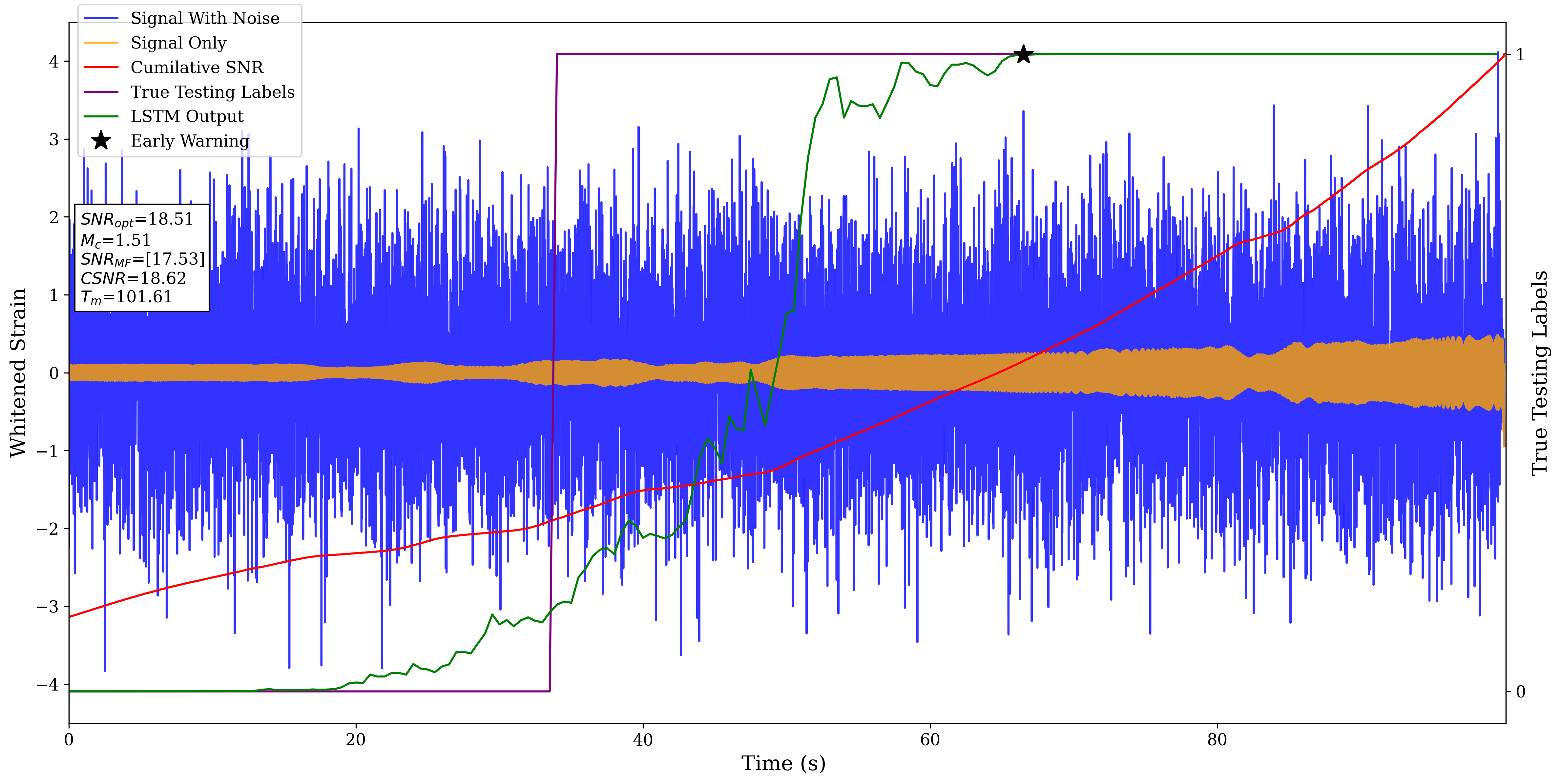Click the Whitened Strain axis label
Screen dimensions: 1561x784
(18, 372)
